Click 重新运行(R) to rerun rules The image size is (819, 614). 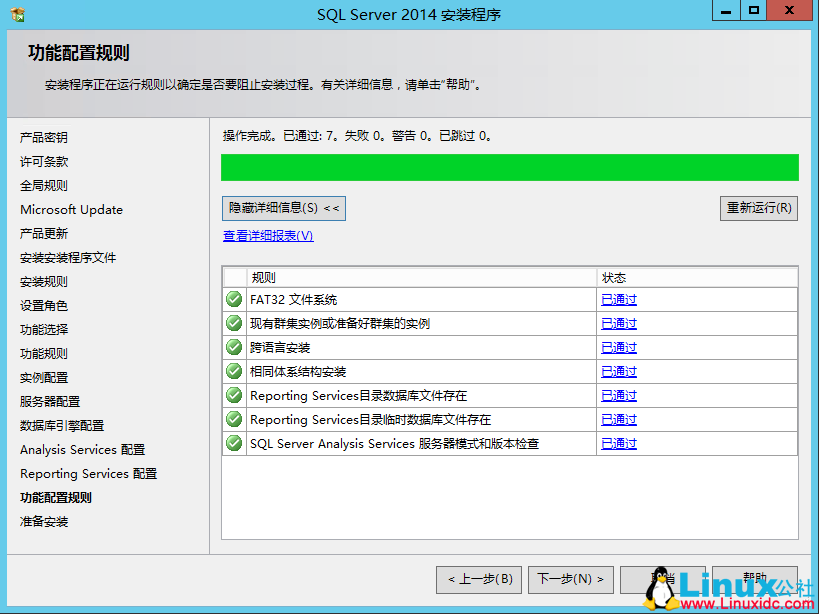pos(759,208)
